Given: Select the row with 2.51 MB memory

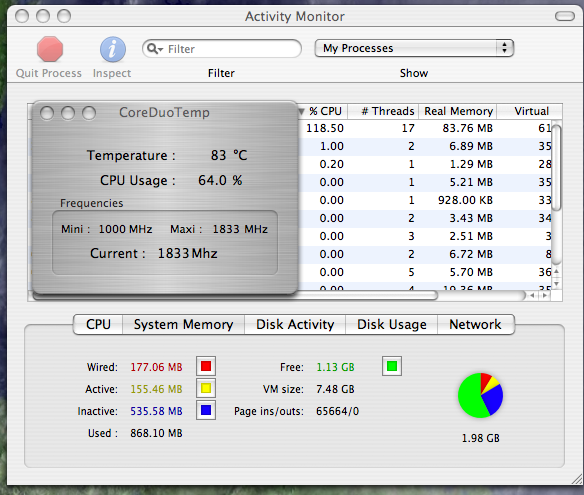Looking at the screenshot, I should 425,236.
